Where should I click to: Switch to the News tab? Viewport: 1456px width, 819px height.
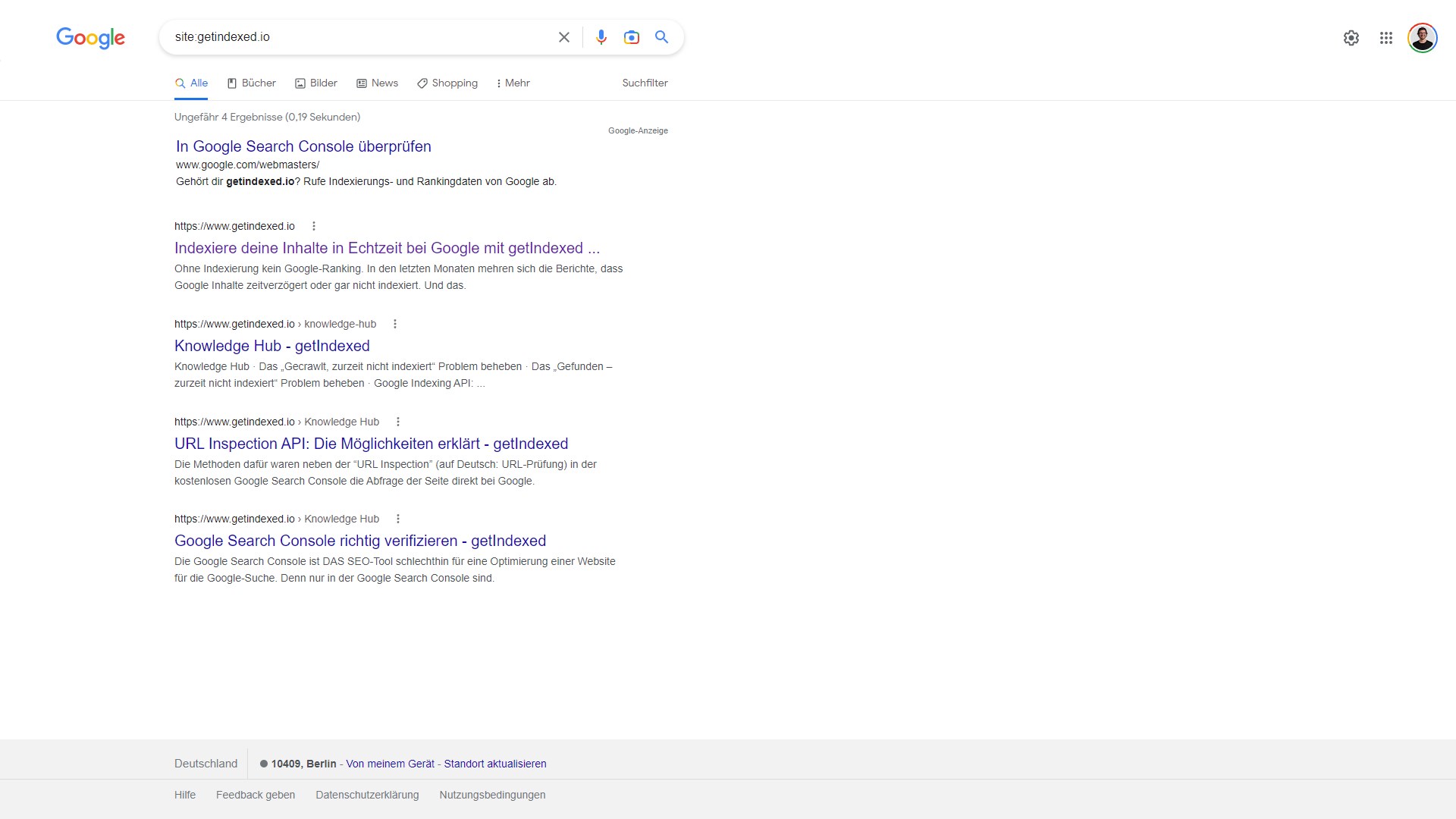tap(377, 83)
